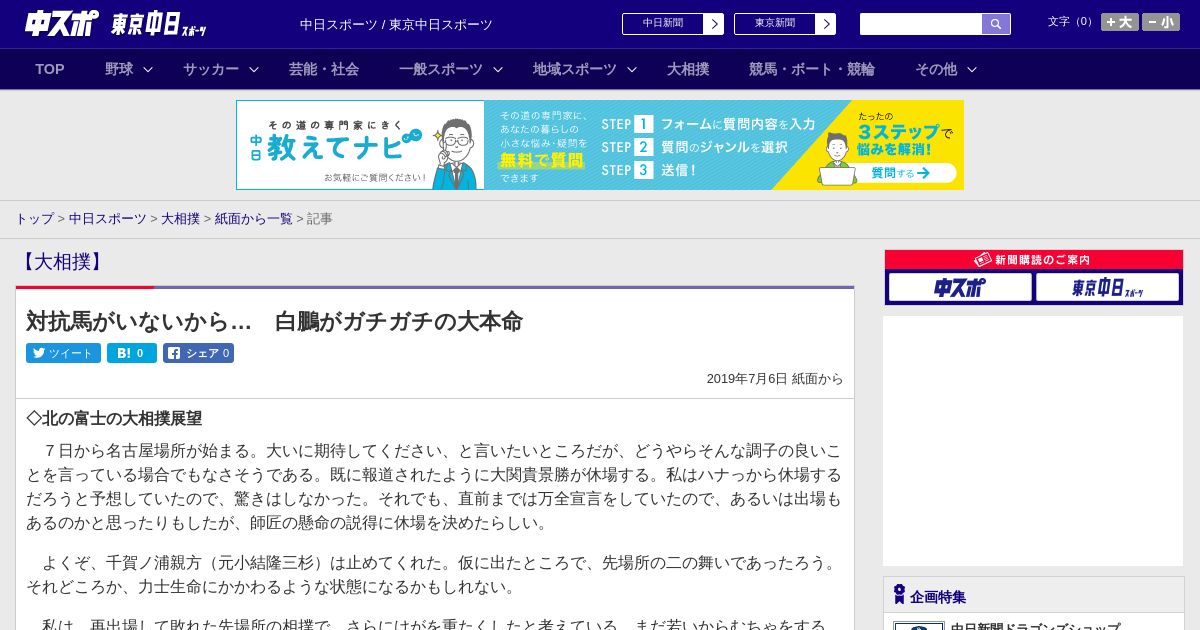The width and height of the screenshot is (1200, 630).
Task: Open the 地域スポーツ navigation menu
Action: (x=575, y=69)
